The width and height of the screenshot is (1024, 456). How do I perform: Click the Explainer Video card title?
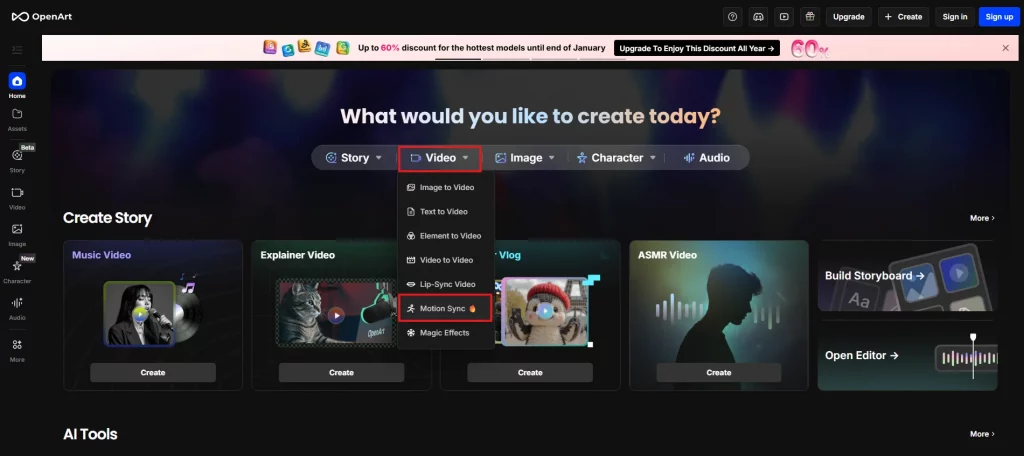[x=297, y=255]
